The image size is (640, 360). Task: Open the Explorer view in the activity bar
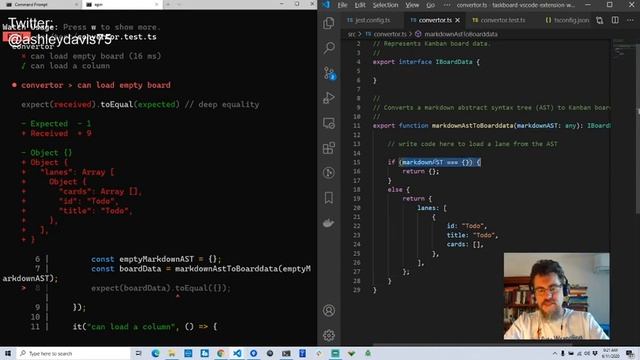point(329,23)
